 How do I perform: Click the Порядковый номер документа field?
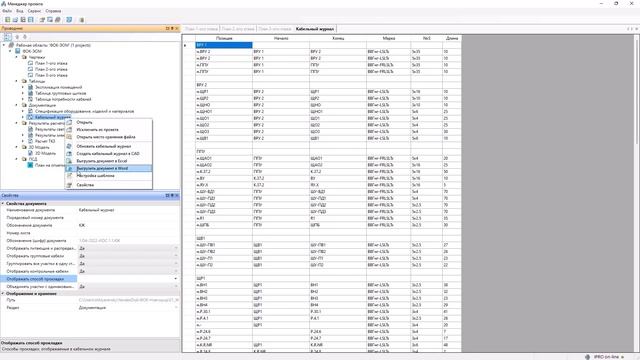[x=128, y=218]
